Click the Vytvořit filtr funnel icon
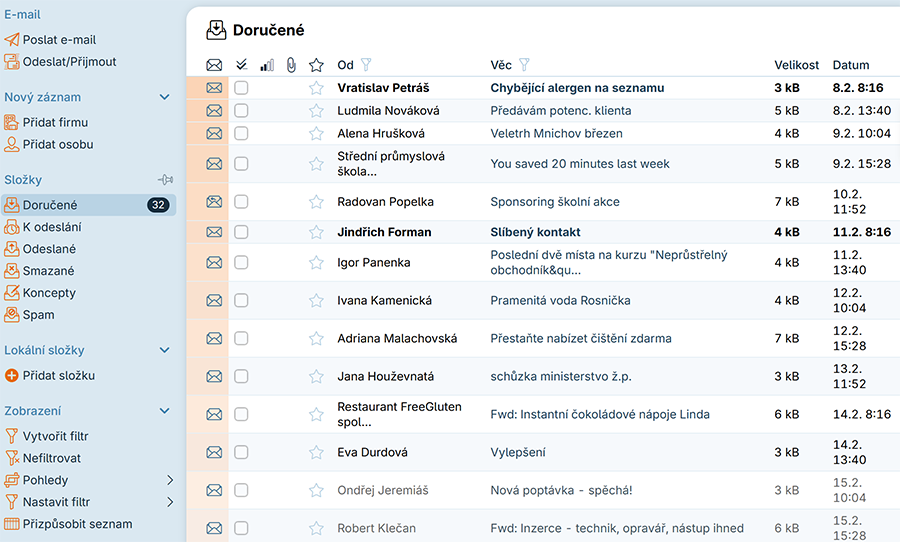 [x=11, y=436]
